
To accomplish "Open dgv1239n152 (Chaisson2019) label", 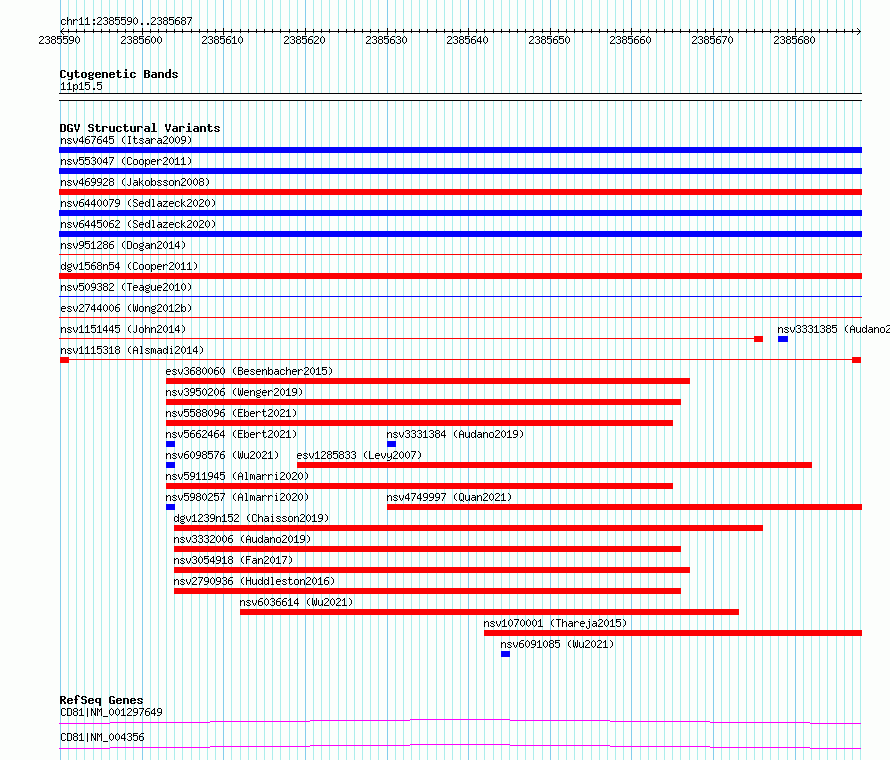I will [251, 518].
